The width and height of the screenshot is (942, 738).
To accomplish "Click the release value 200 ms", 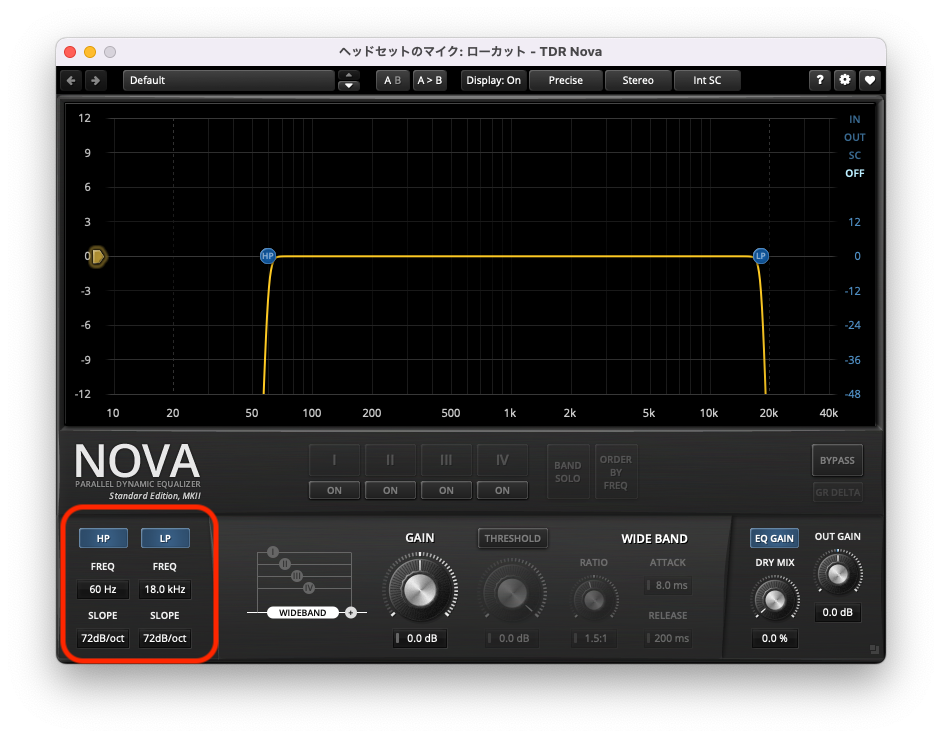I will [667, 638].
